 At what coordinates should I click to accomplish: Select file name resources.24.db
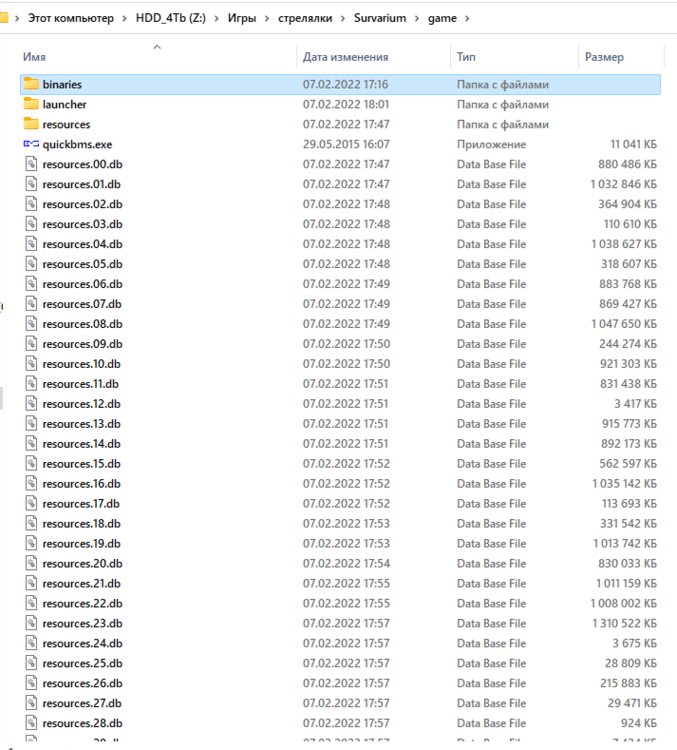click(82, 643)
